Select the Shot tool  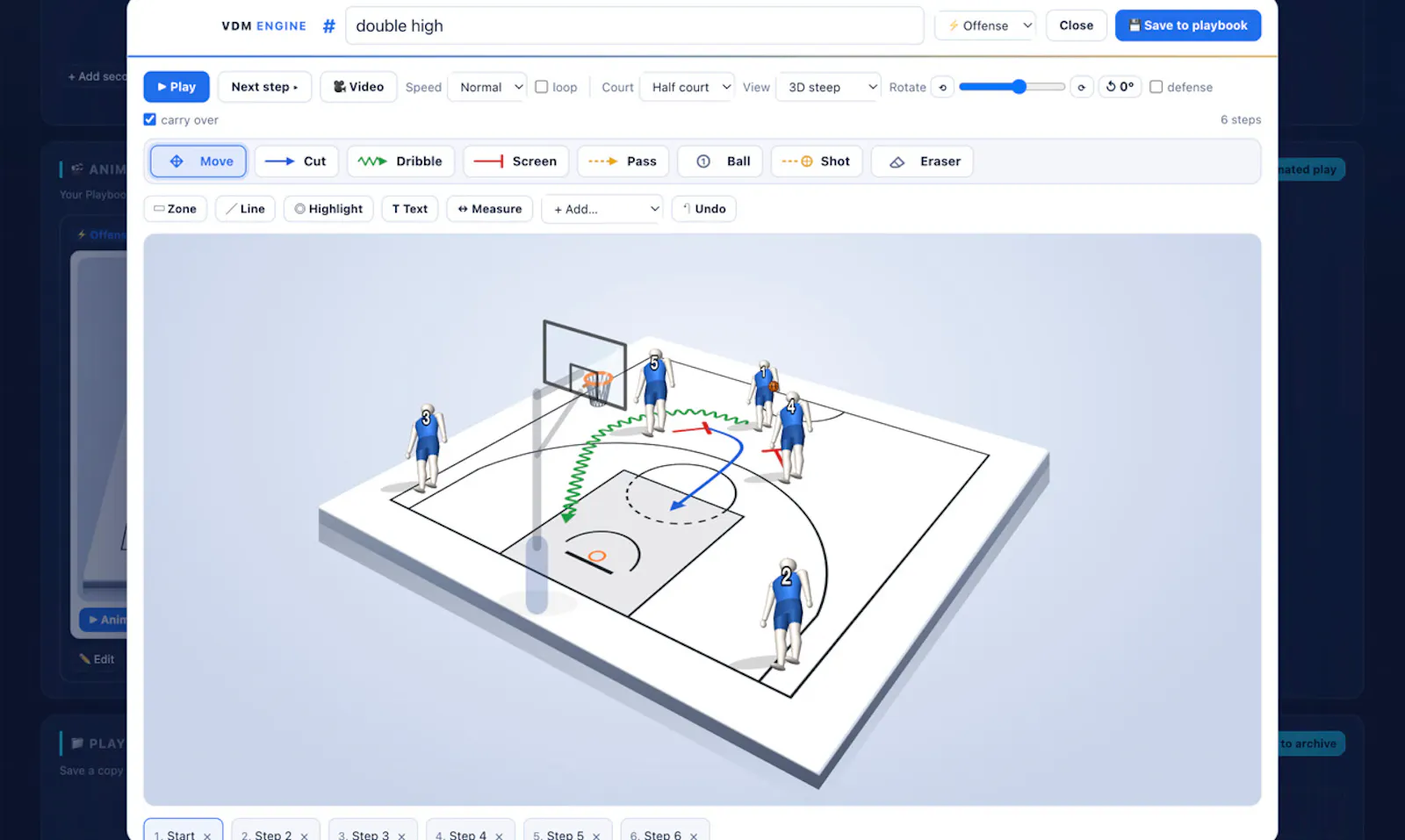click(x=817, y=162)
